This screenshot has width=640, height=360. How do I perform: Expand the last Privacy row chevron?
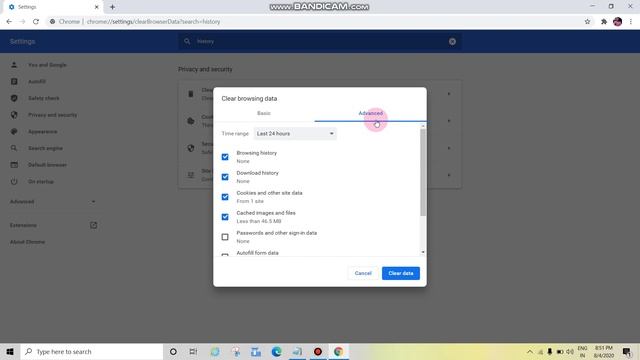pyautogui.click(x=449, y=175)
